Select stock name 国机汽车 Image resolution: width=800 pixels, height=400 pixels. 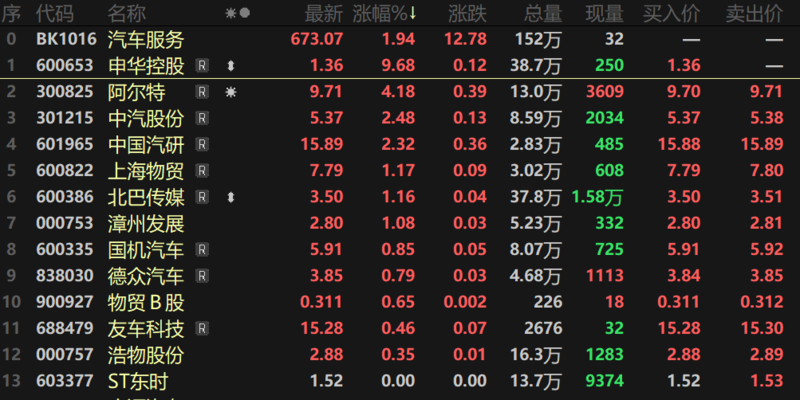146,249
